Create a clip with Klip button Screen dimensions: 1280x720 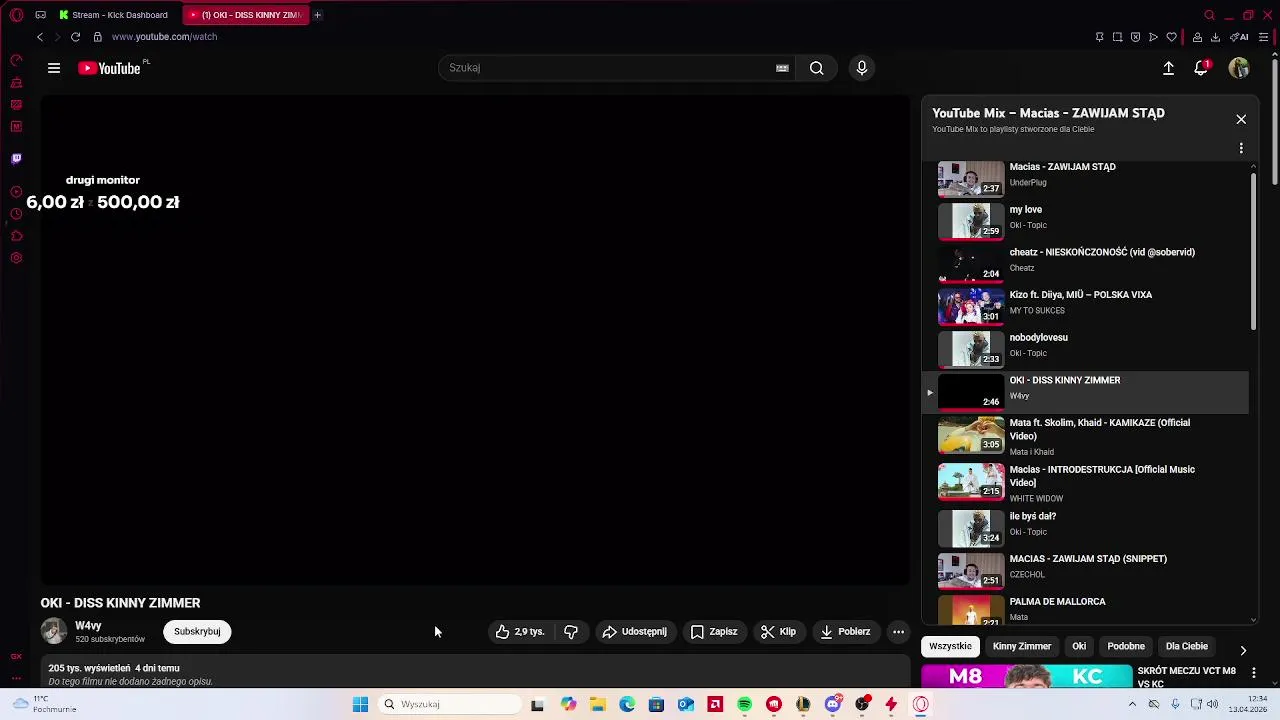point(778,632)
